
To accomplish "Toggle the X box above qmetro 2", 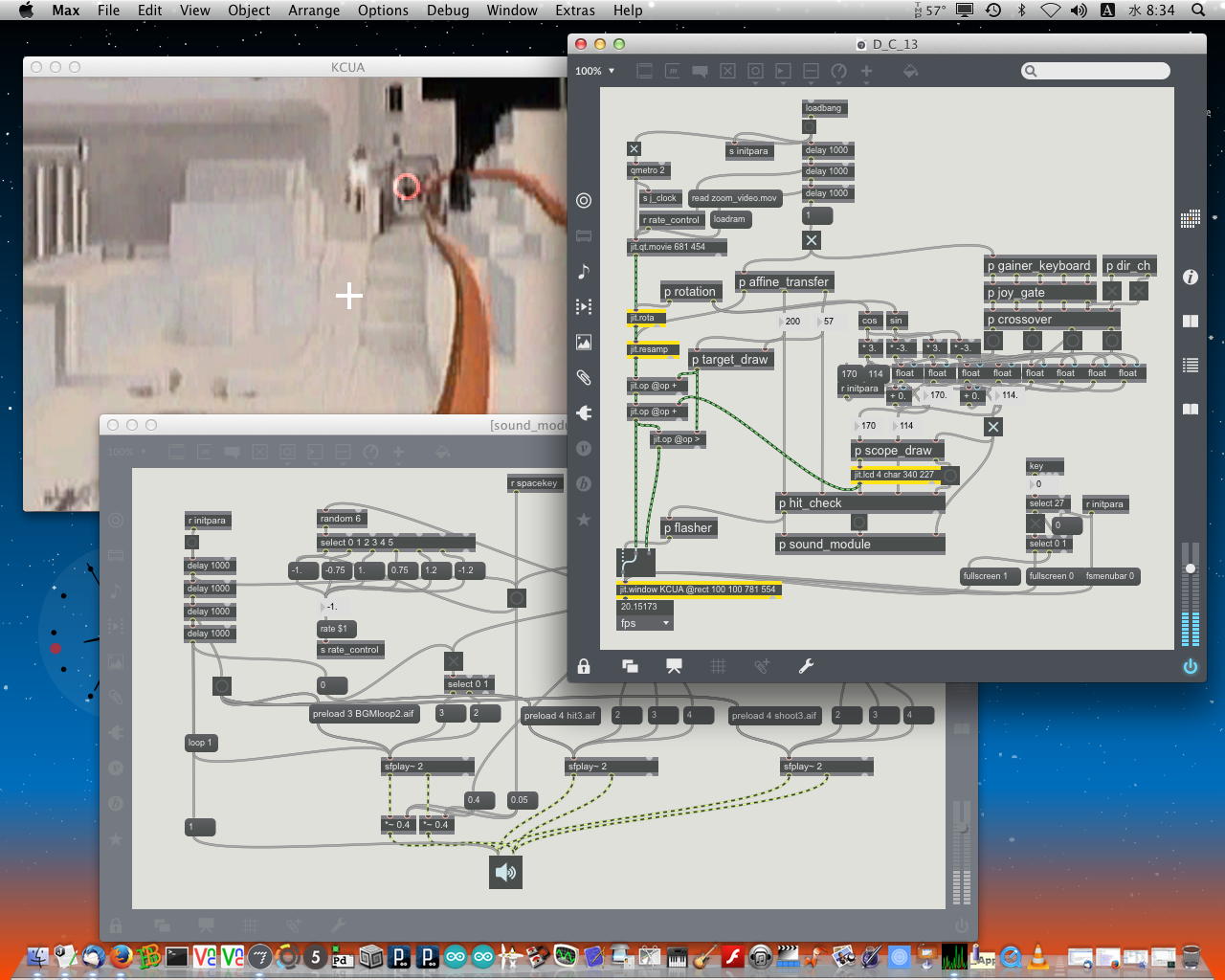I will click(634, 148).
